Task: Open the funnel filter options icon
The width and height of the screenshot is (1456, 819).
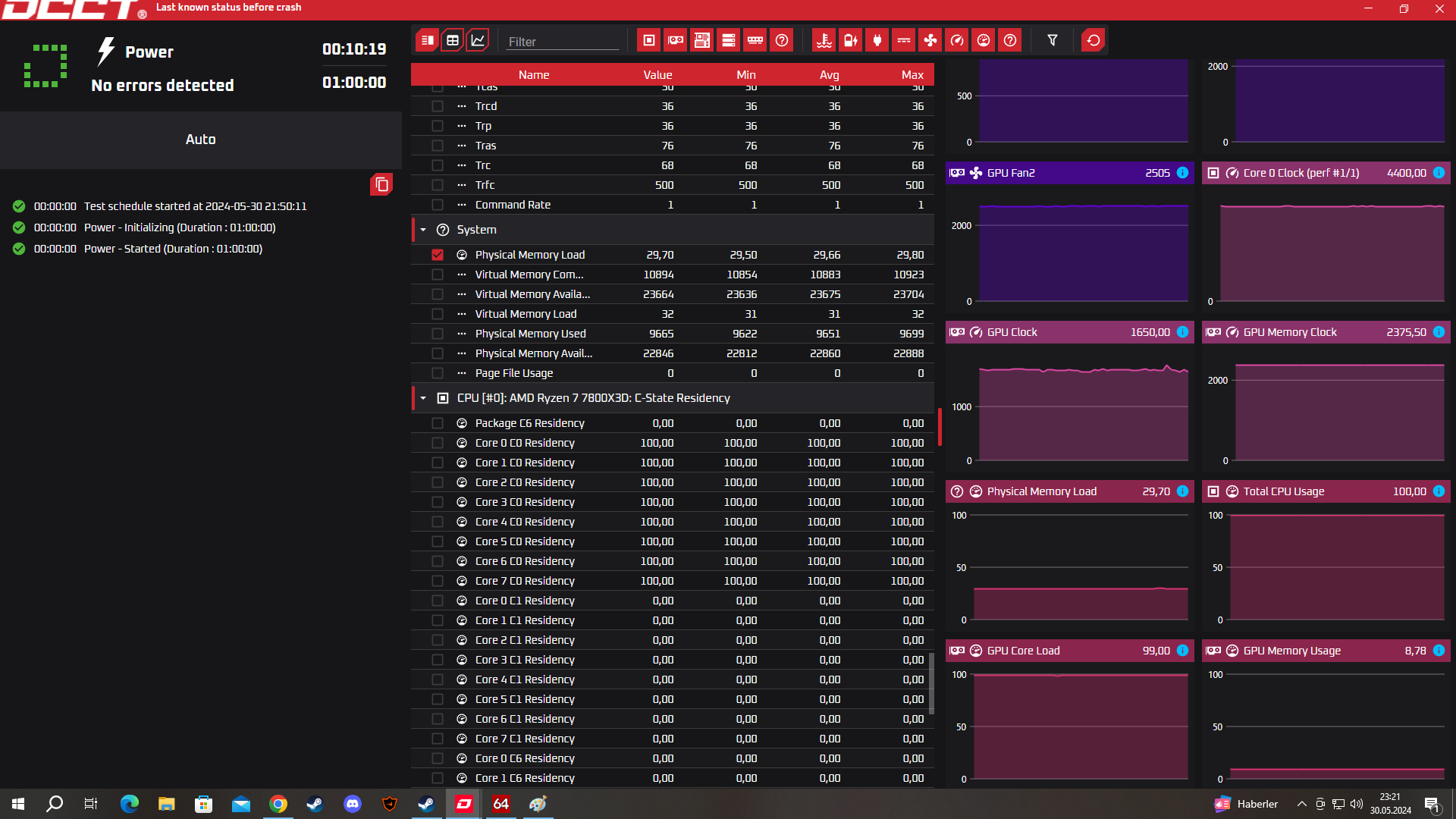Action: pyautogui.click(x=1052, y=40)
